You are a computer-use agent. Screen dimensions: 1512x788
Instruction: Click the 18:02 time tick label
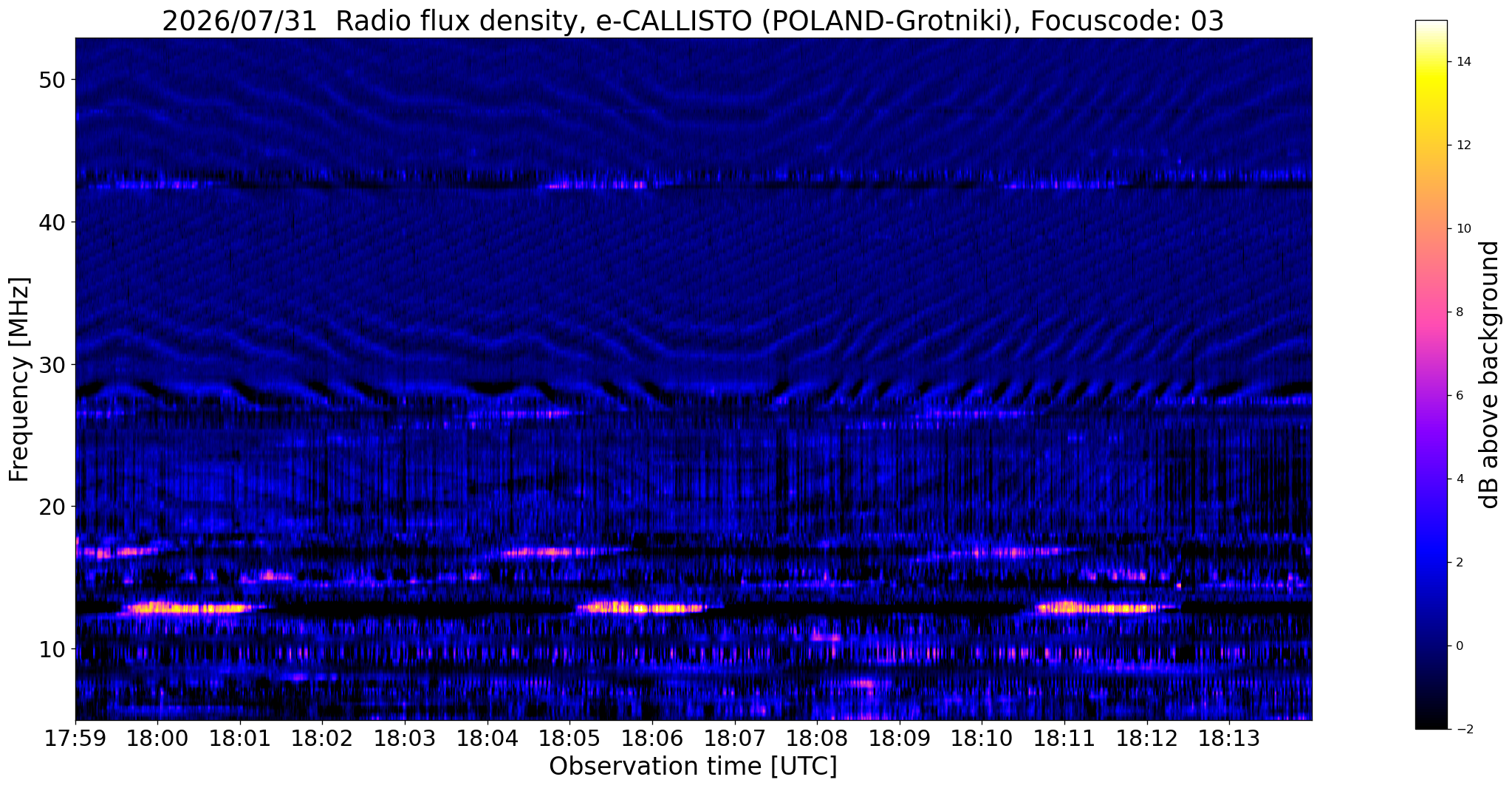tap(322, 739)
